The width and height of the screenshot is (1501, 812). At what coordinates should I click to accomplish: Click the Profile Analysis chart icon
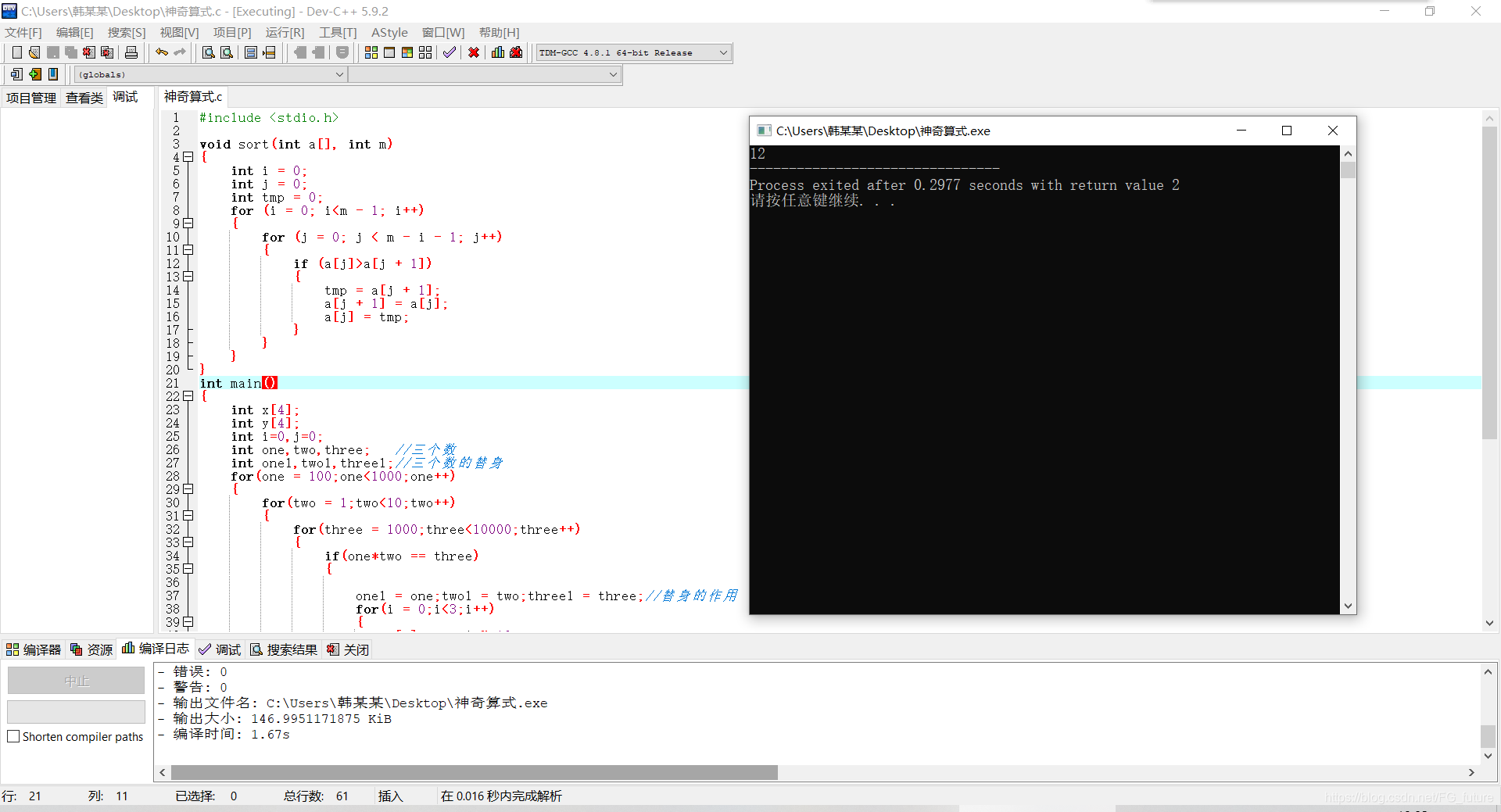(x=498, y=52)
